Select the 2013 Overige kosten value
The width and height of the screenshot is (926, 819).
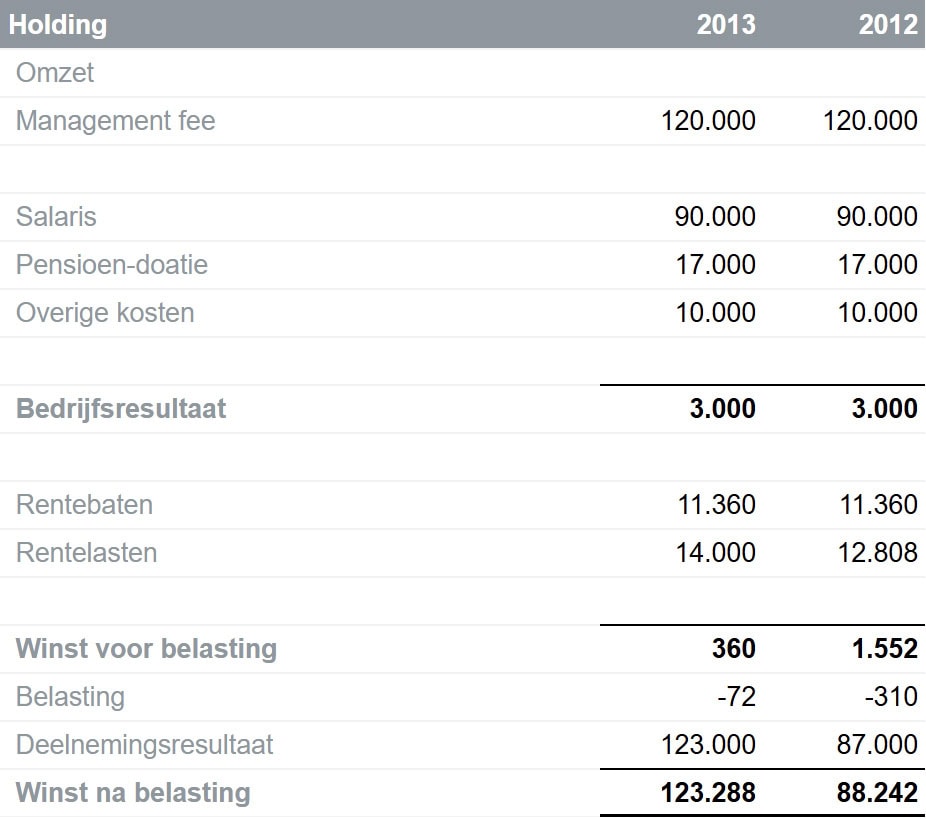715,313
